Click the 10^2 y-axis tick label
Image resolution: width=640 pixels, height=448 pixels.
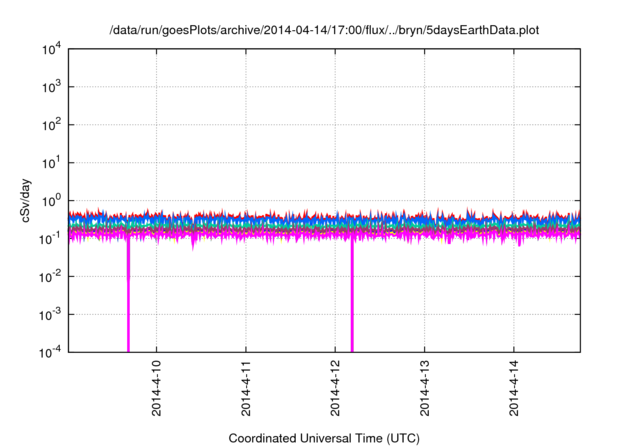52,125
